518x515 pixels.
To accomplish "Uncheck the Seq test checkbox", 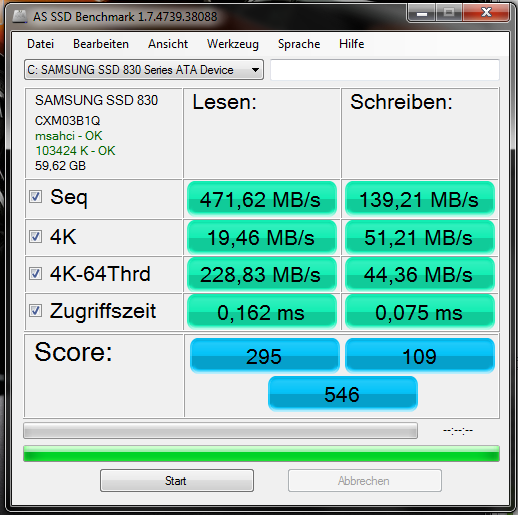I will (x=35, y=196).
